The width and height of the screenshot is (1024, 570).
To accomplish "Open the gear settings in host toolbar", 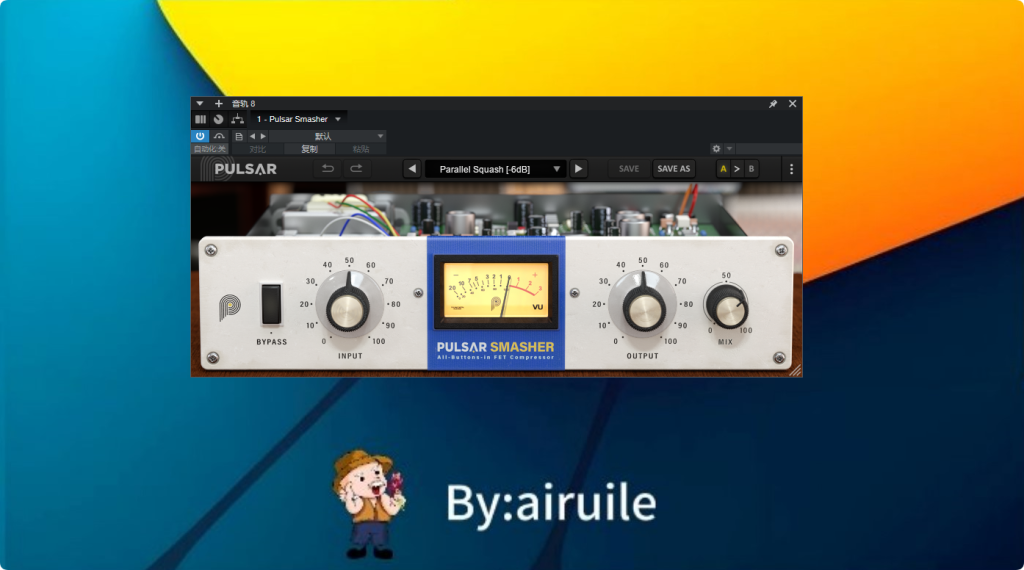I will tap(716, 149).
